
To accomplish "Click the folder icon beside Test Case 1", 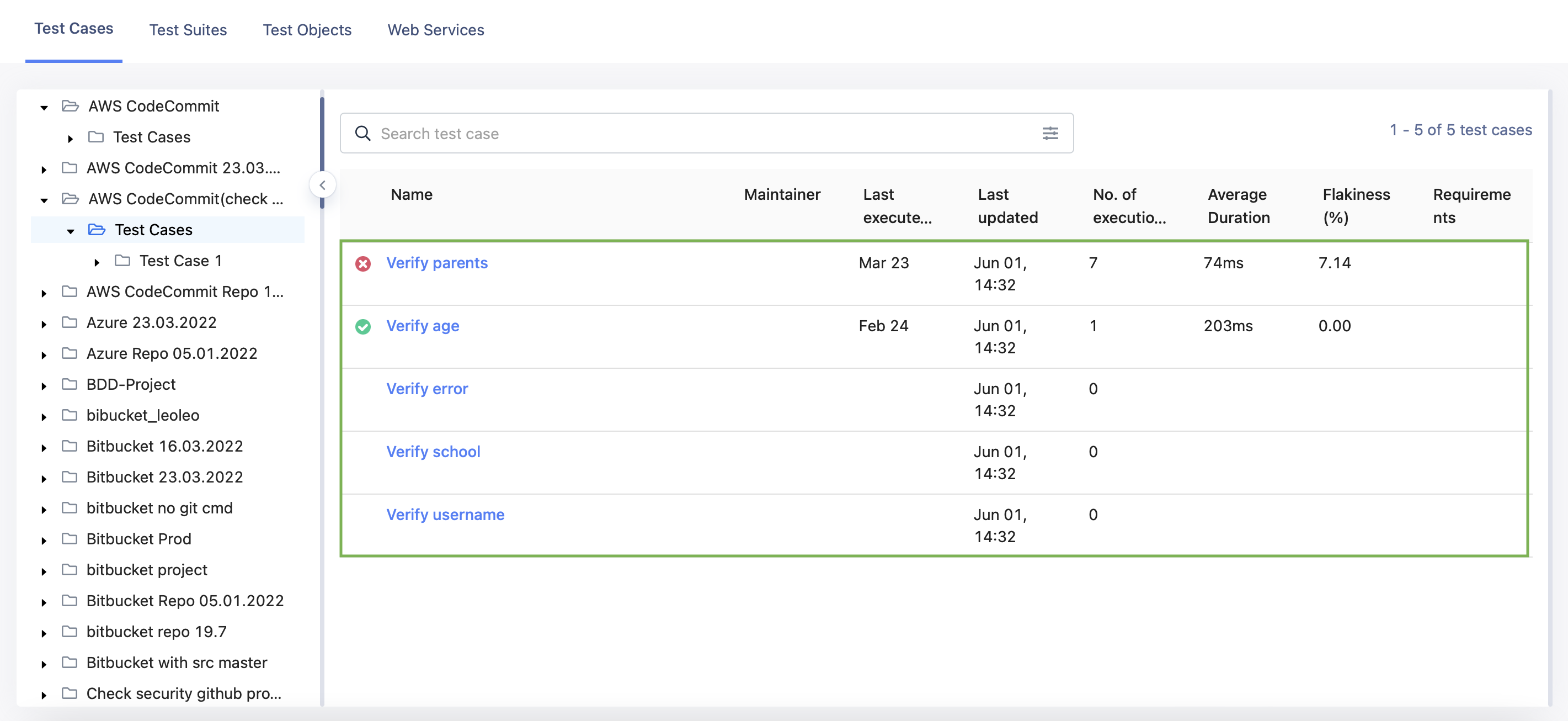I will pos(122,260).
